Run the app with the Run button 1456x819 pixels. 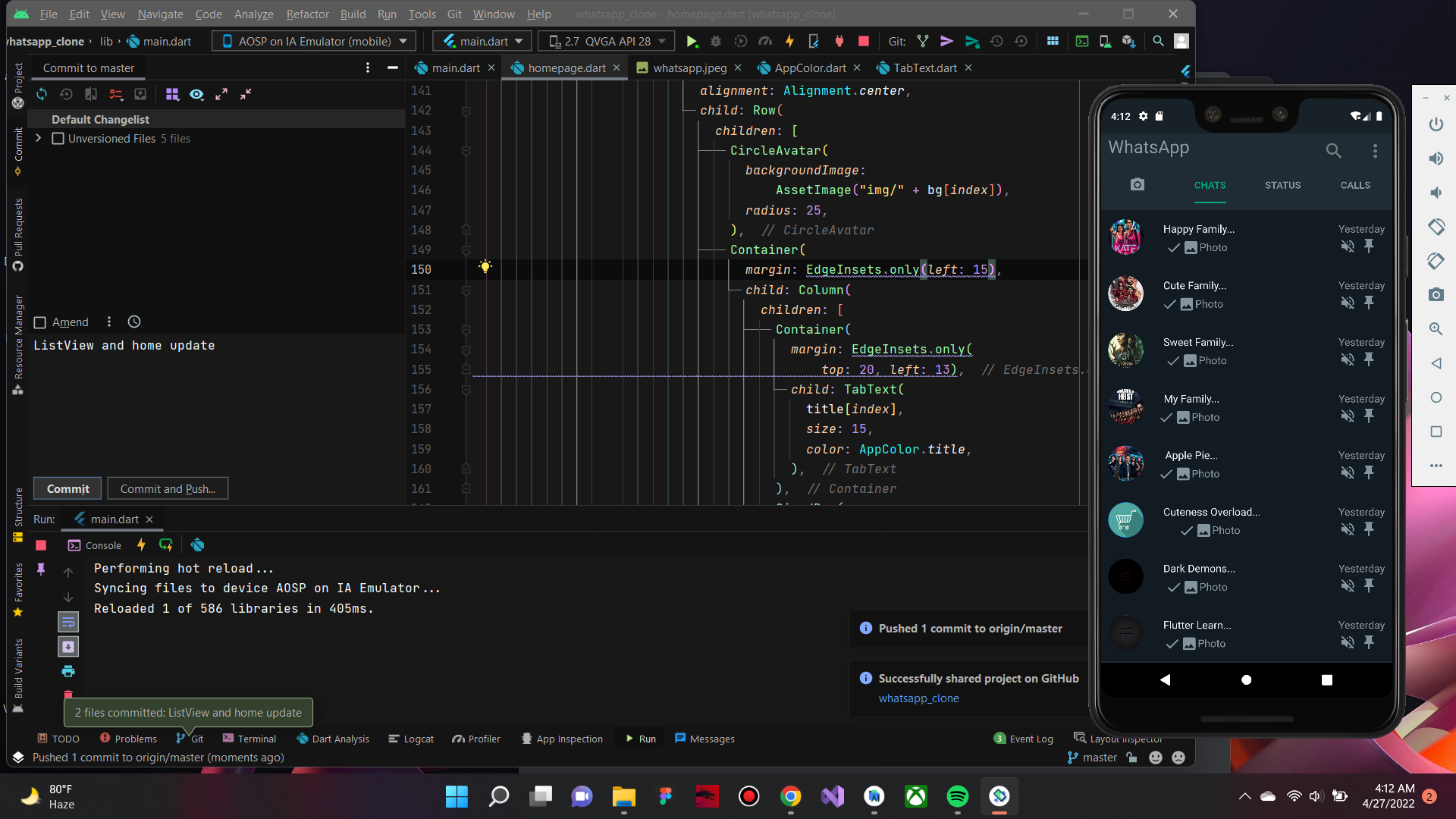click(x=691, y=42)
